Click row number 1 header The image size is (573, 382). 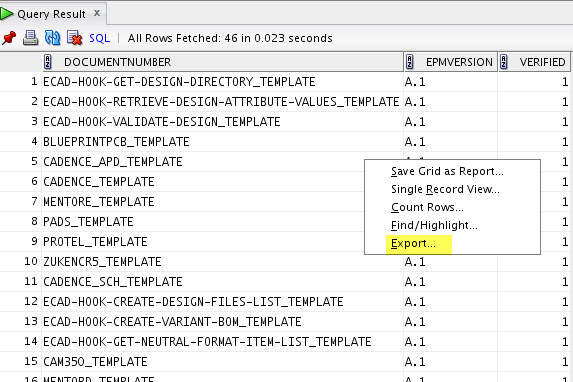[x=21, y=82]
